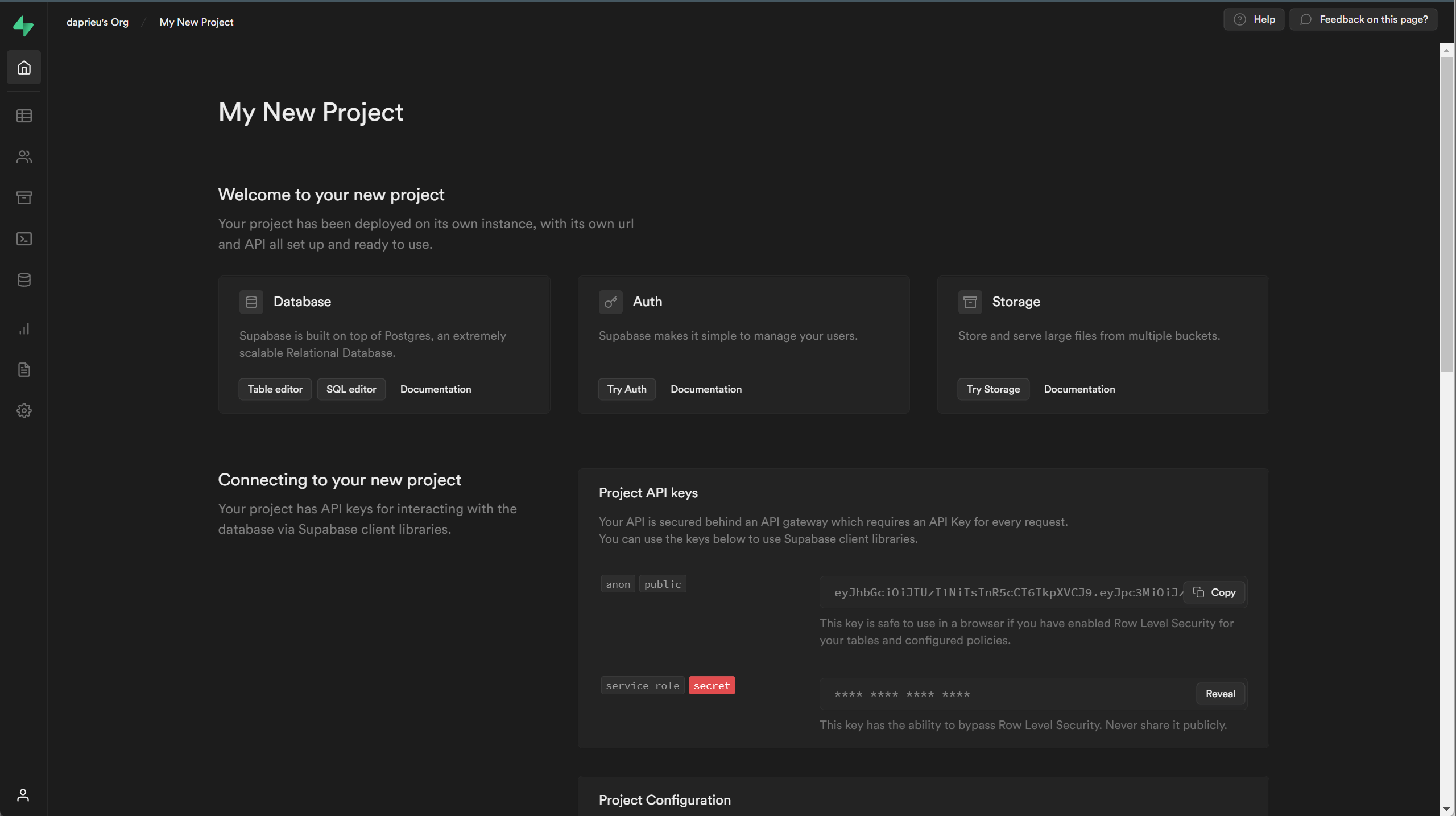Open Database cylinder sidebar icon
The image size is (1456, 816).
pos(24,280)
